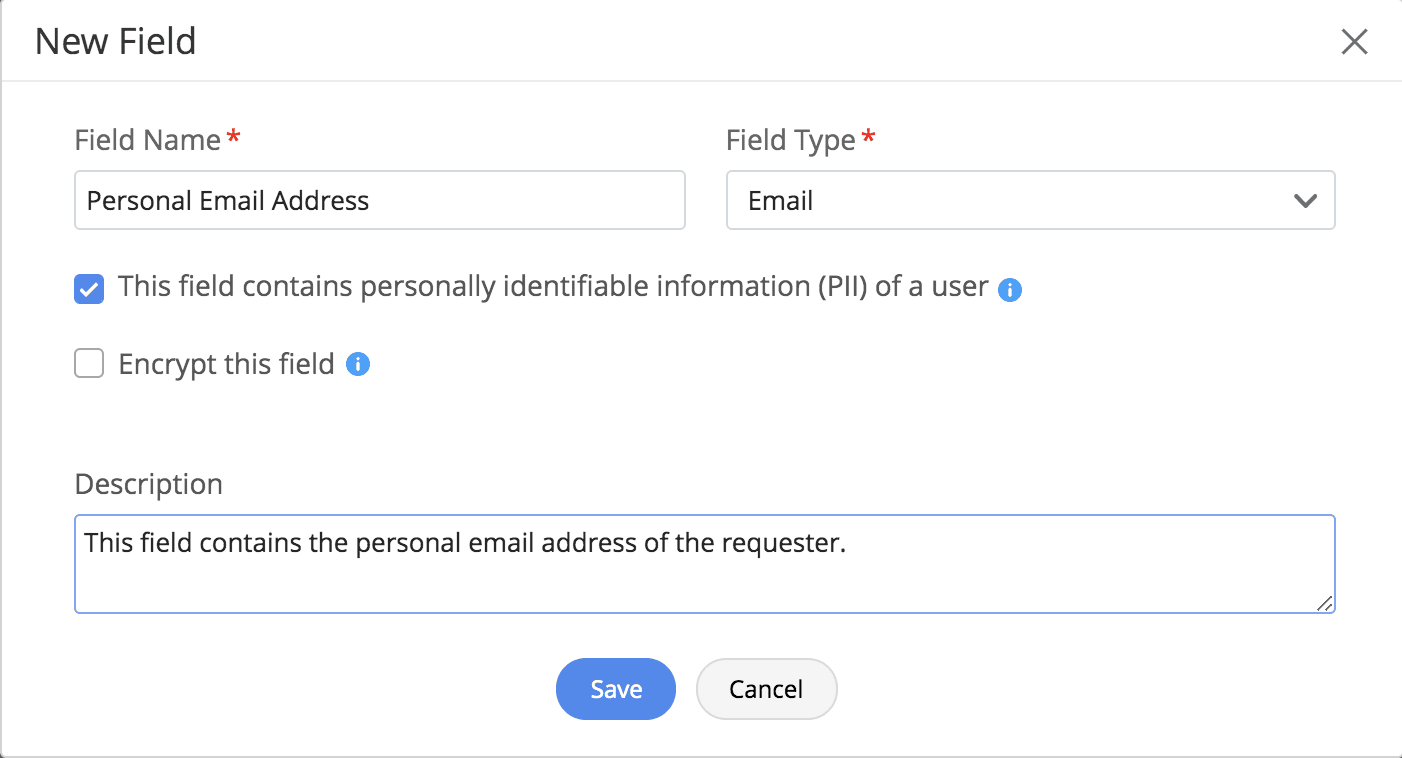Viewport: 1402px width, 758px height.
Task: Click the info icon beside PII checkbox
Action: click(x=1010, y=290)
